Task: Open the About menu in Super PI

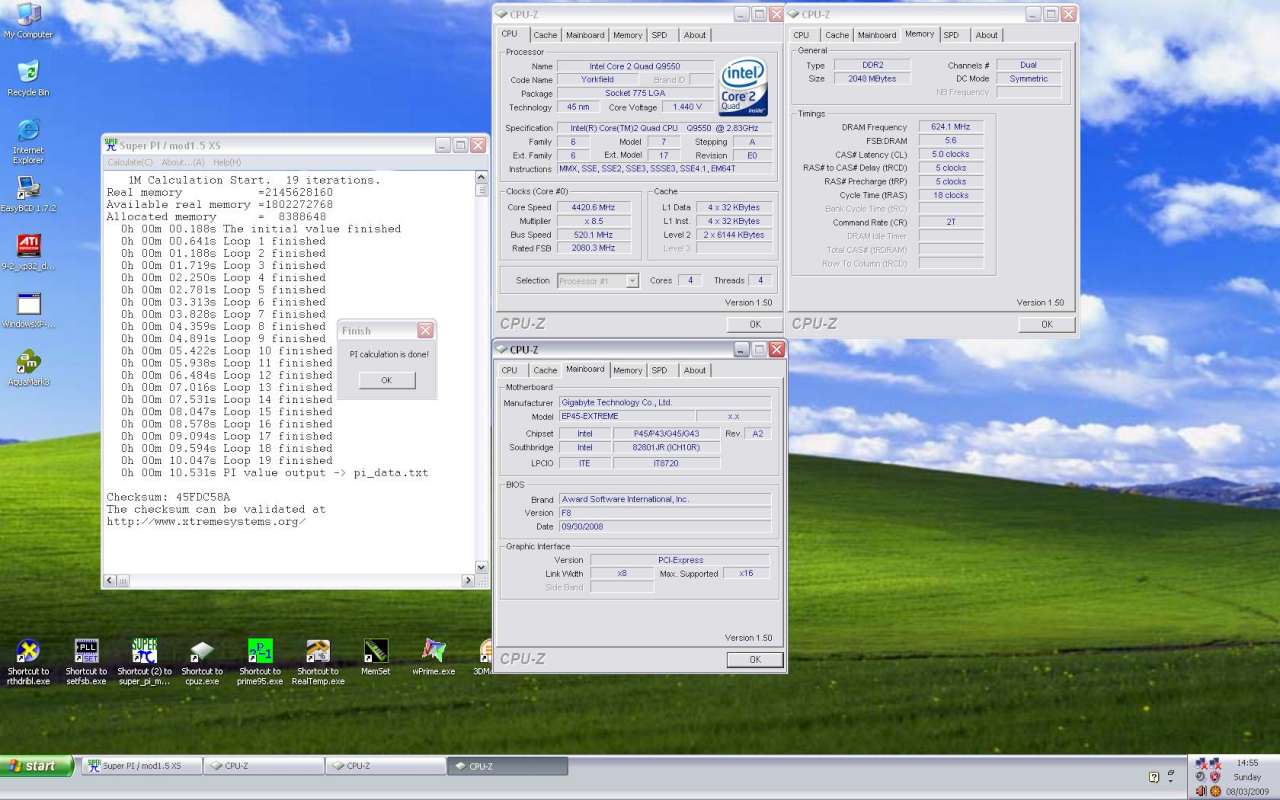Action: [x=183, y=162]
